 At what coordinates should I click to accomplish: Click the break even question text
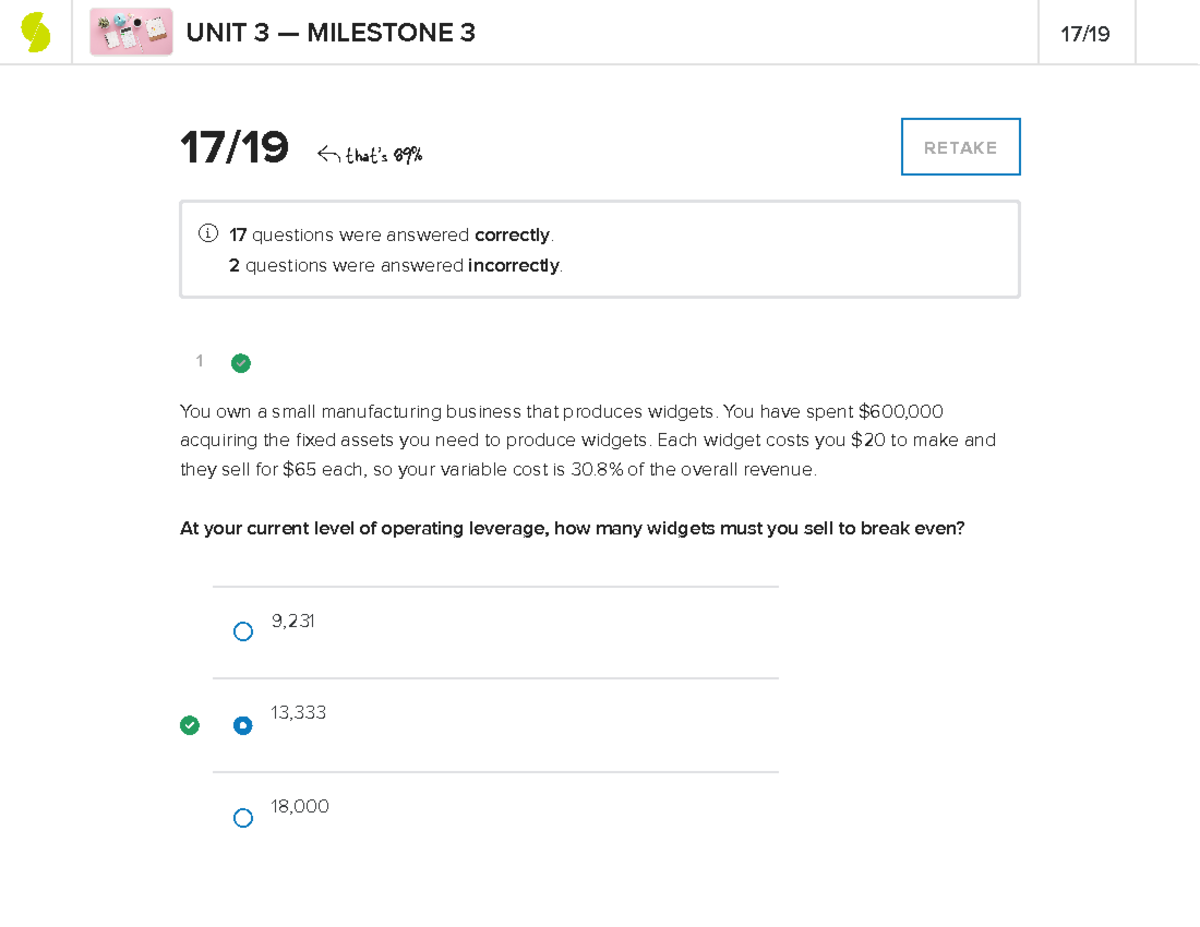572,528
